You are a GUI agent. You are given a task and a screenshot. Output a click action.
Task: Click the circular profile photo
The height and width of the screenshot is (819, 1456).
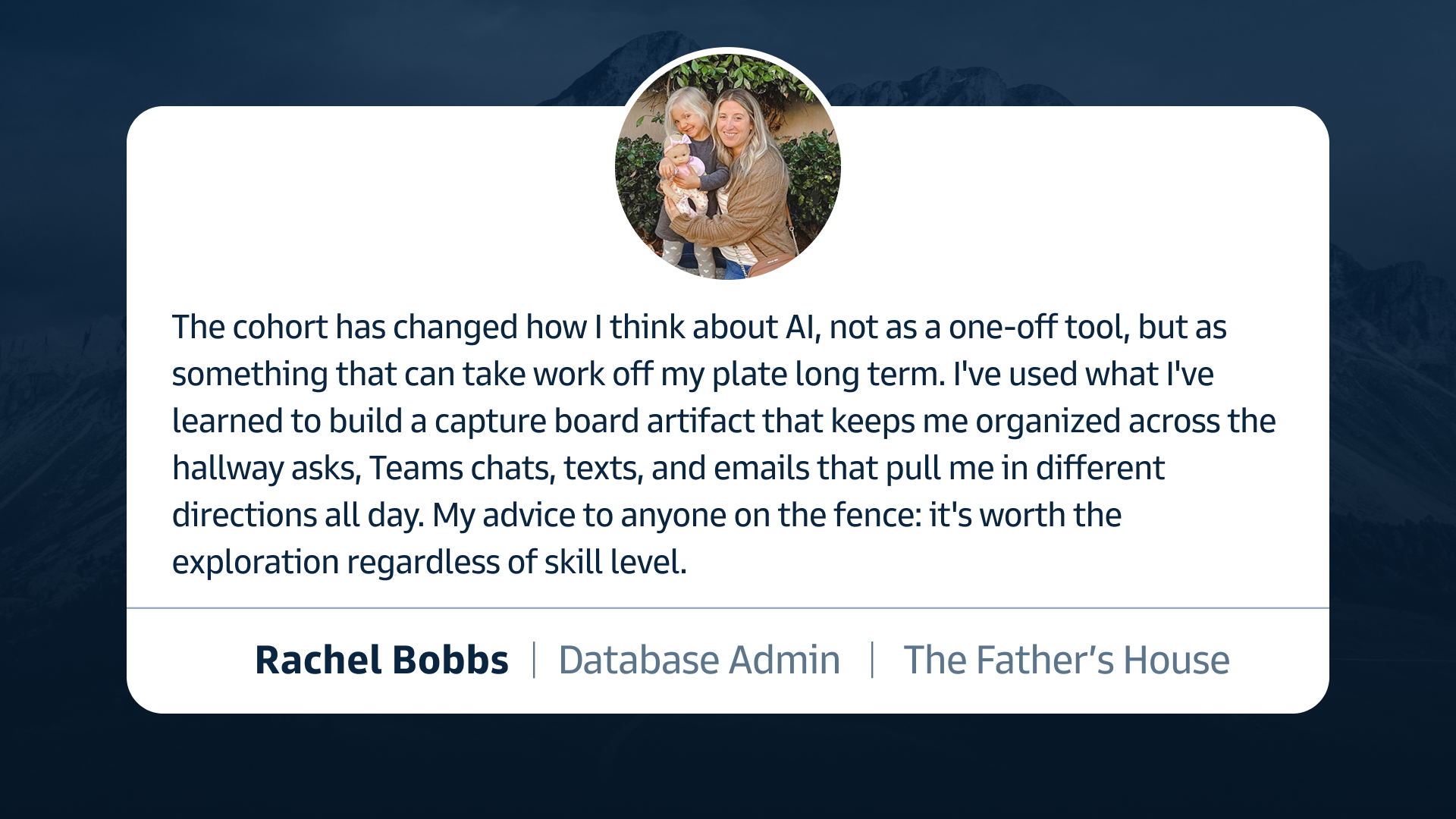click(728, 165)
